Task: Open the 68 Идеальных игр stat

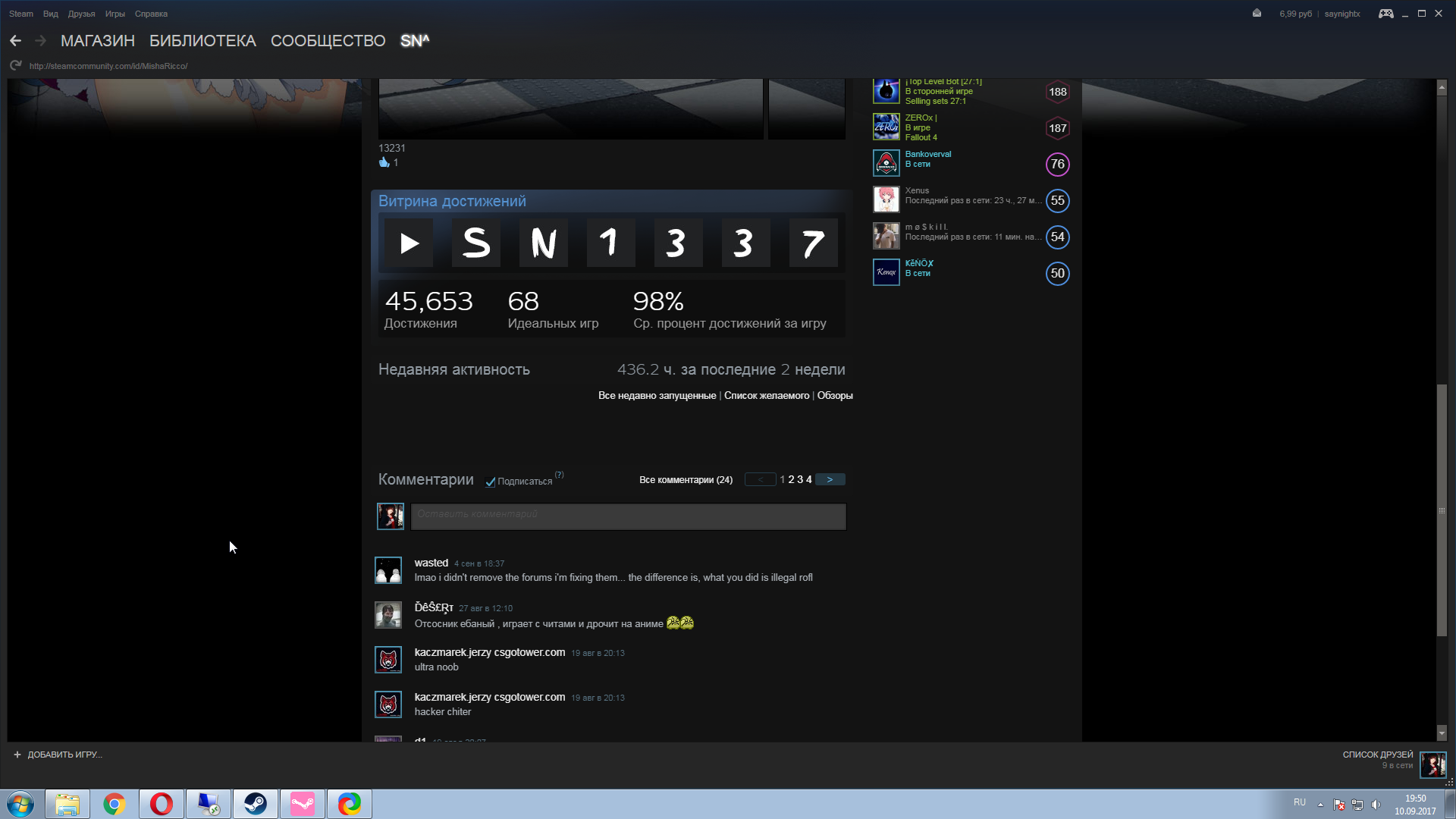Action: 553,309
